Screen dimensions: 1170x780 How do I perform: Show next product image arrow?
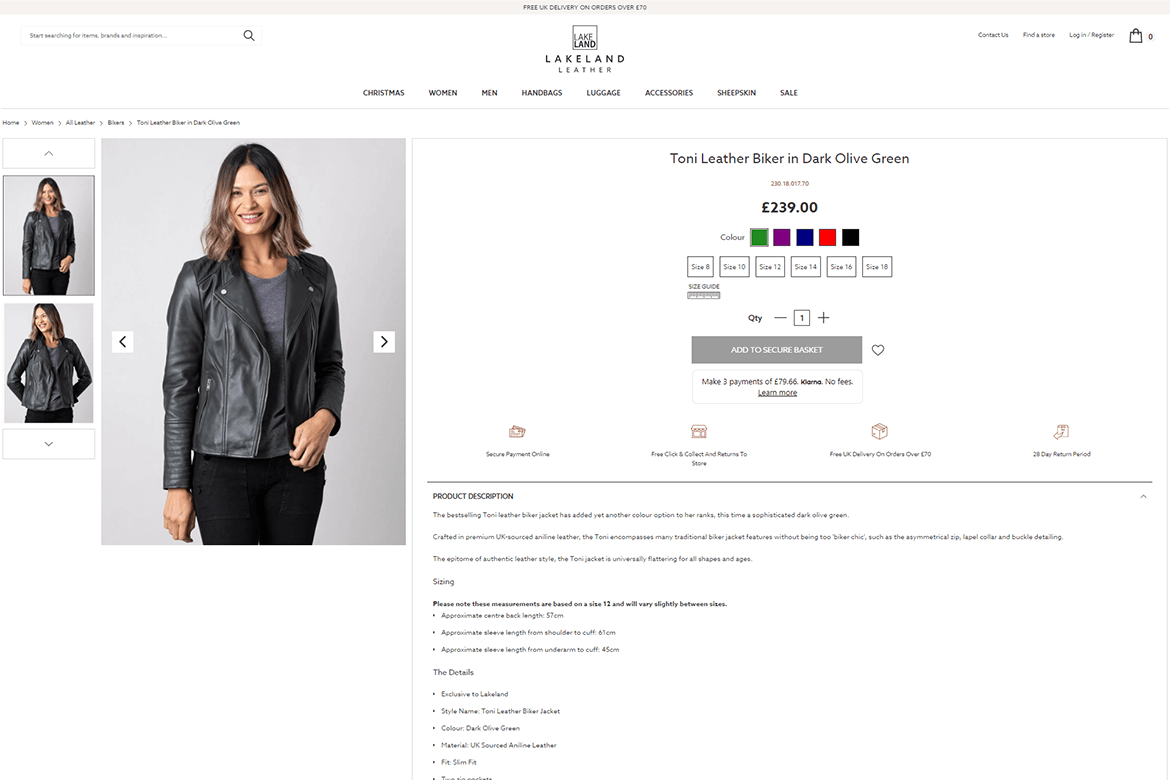tap(384, 342)
